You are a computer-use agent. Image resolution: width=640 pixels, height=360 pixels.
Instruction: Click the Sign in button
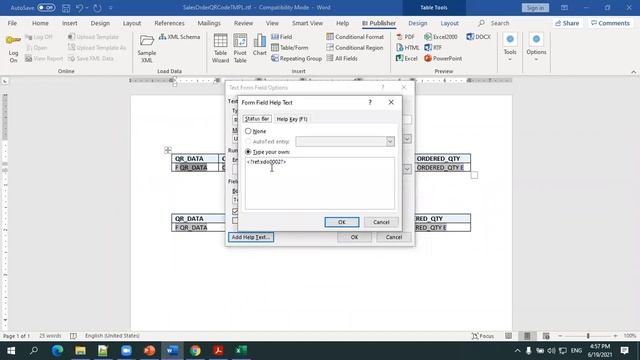(535, 8)
